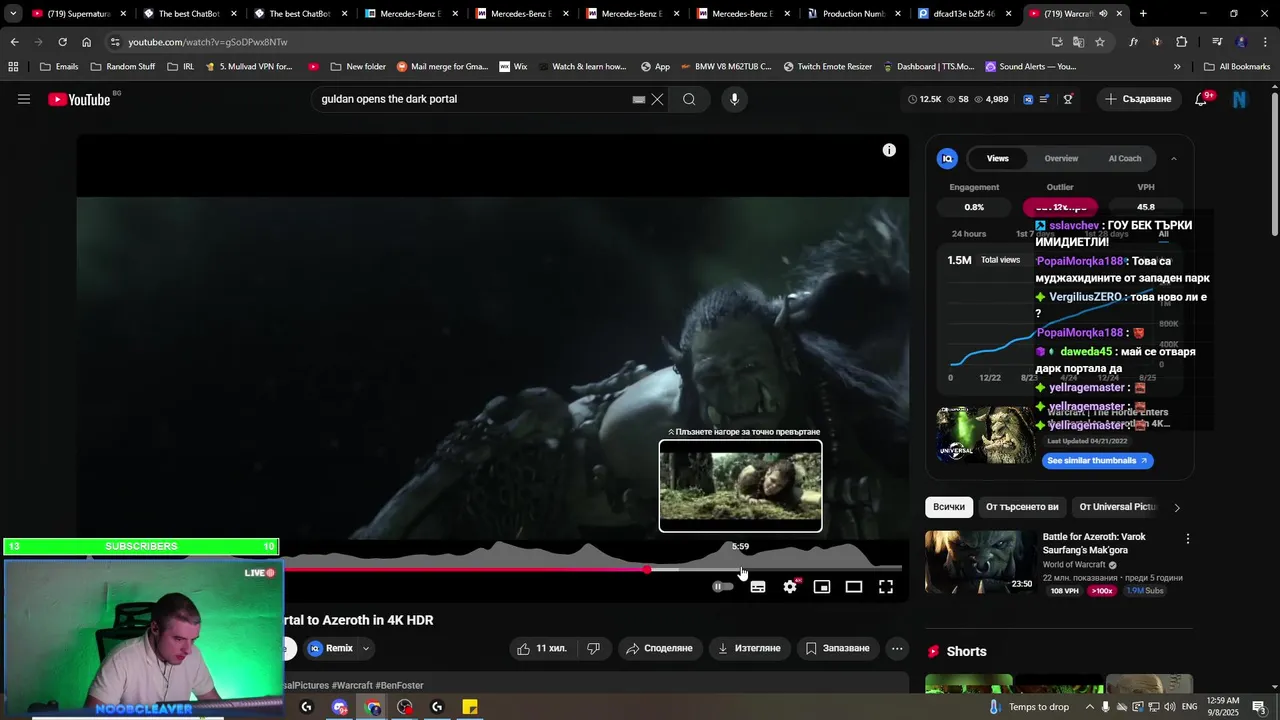Screen dimensions: 1280x720
Task: Open the vidIQ trophy achievements icon
Action: [x=1068, y=99]
